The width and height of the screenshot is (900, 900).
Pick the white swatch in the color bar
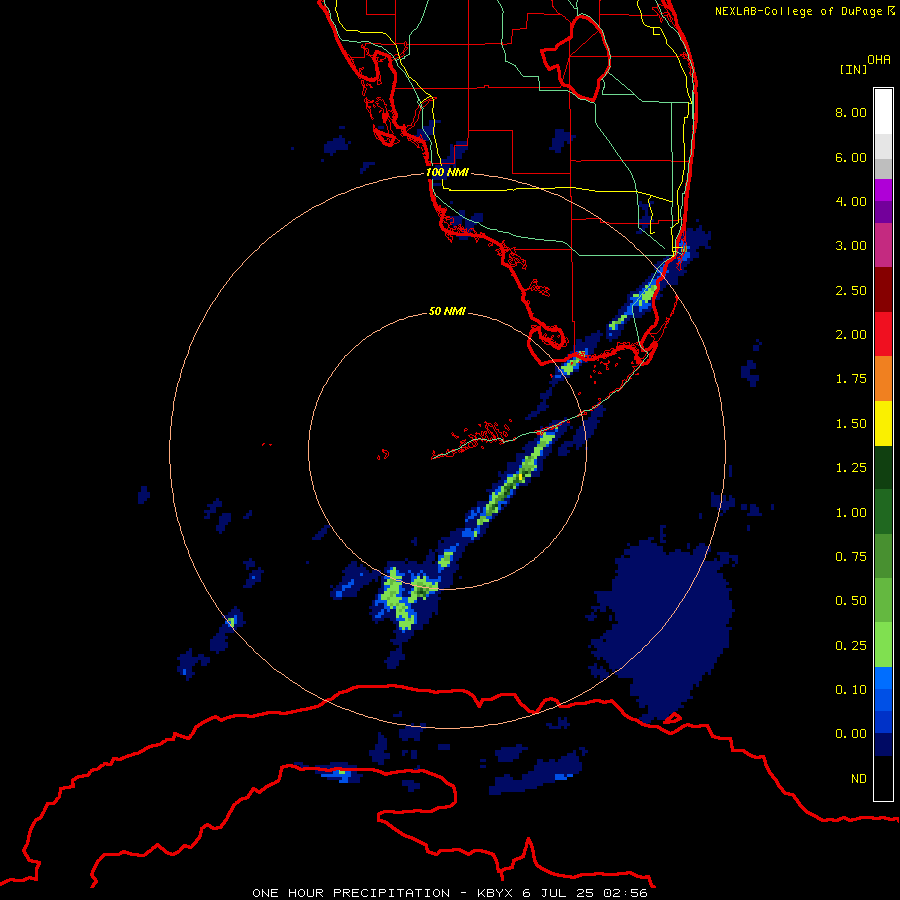click(x=883, y=112)
